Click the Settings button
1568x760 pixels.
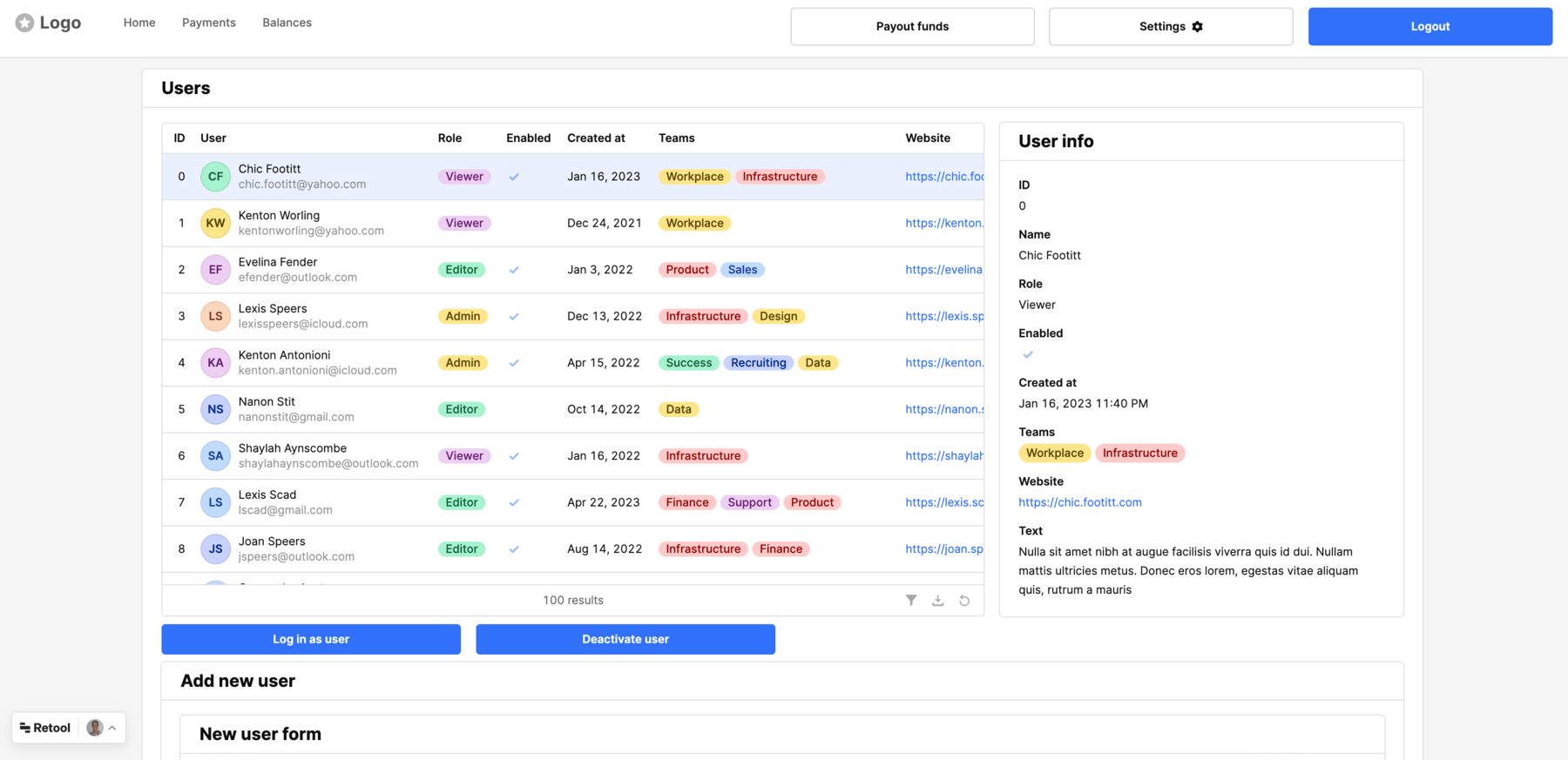pyautogui.click(x=1171, y=26)
